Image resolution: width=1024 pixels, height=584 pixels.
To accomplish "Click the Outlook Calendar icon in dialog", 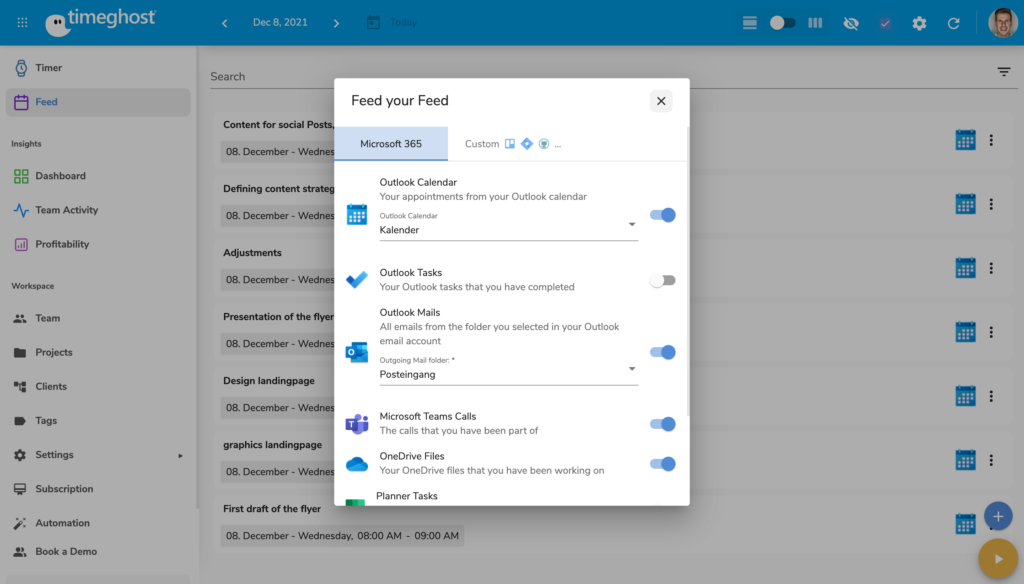I will [357, 214].
